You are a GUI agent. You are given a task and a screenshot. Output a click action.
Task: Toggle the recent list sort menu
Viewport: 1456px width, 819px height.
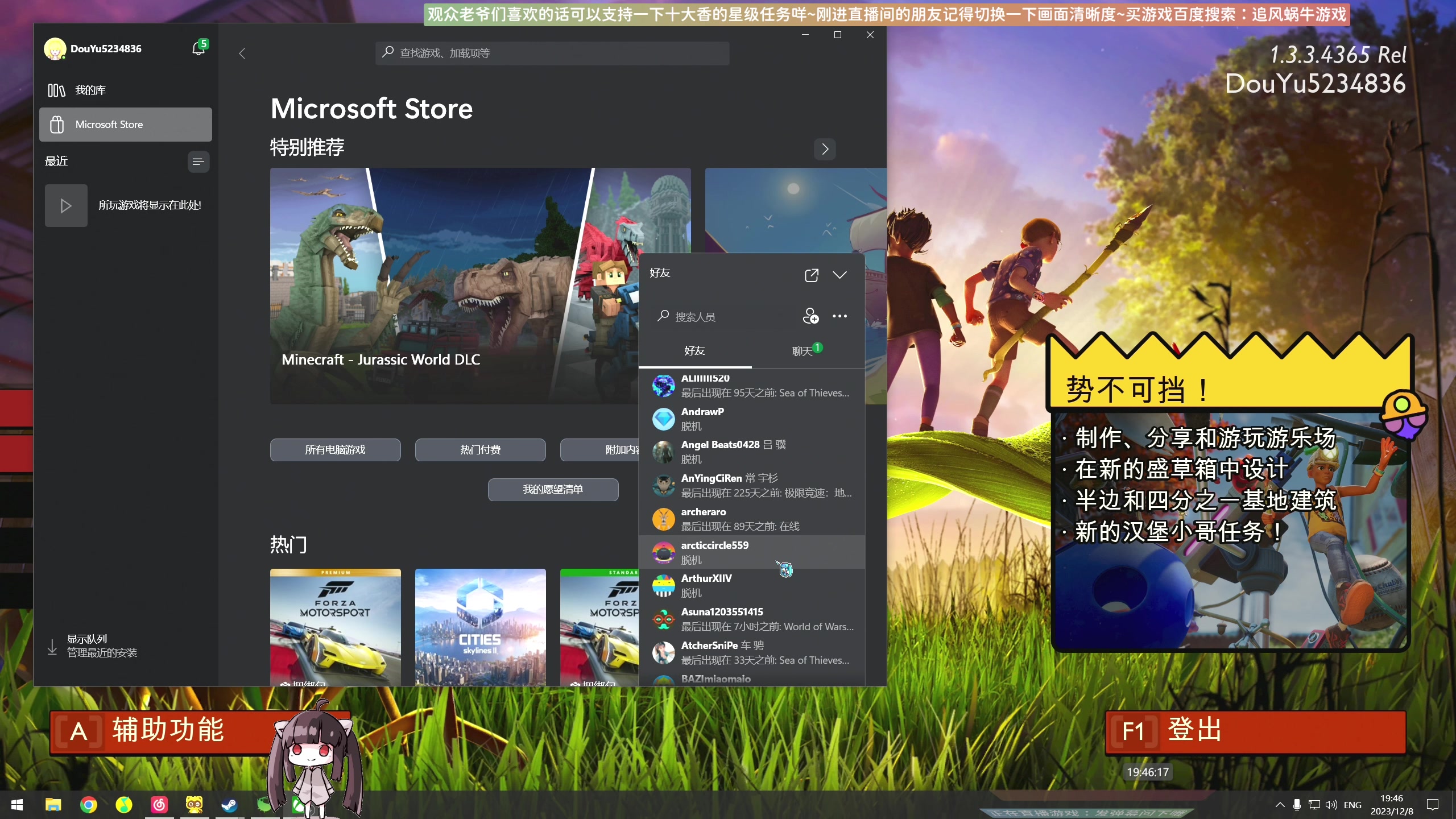(x=198, y=162)
